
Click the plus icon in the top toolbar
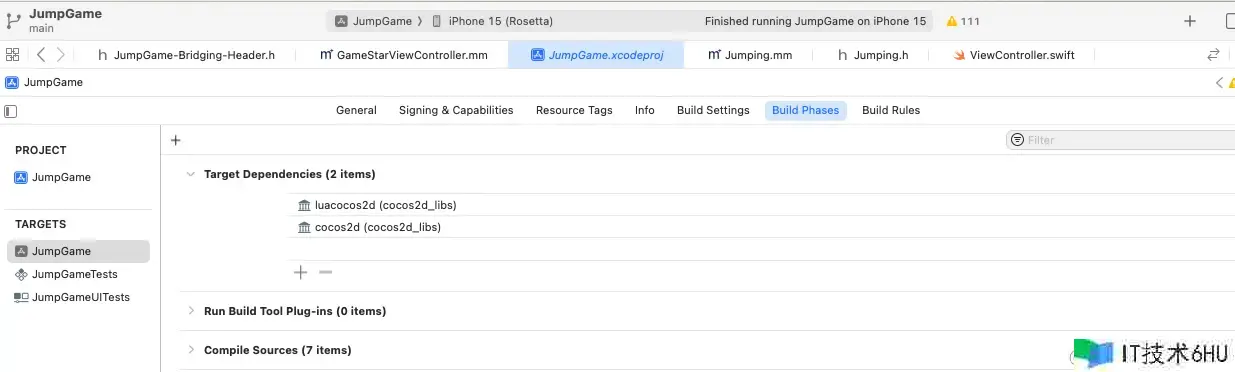point(1190,21)
